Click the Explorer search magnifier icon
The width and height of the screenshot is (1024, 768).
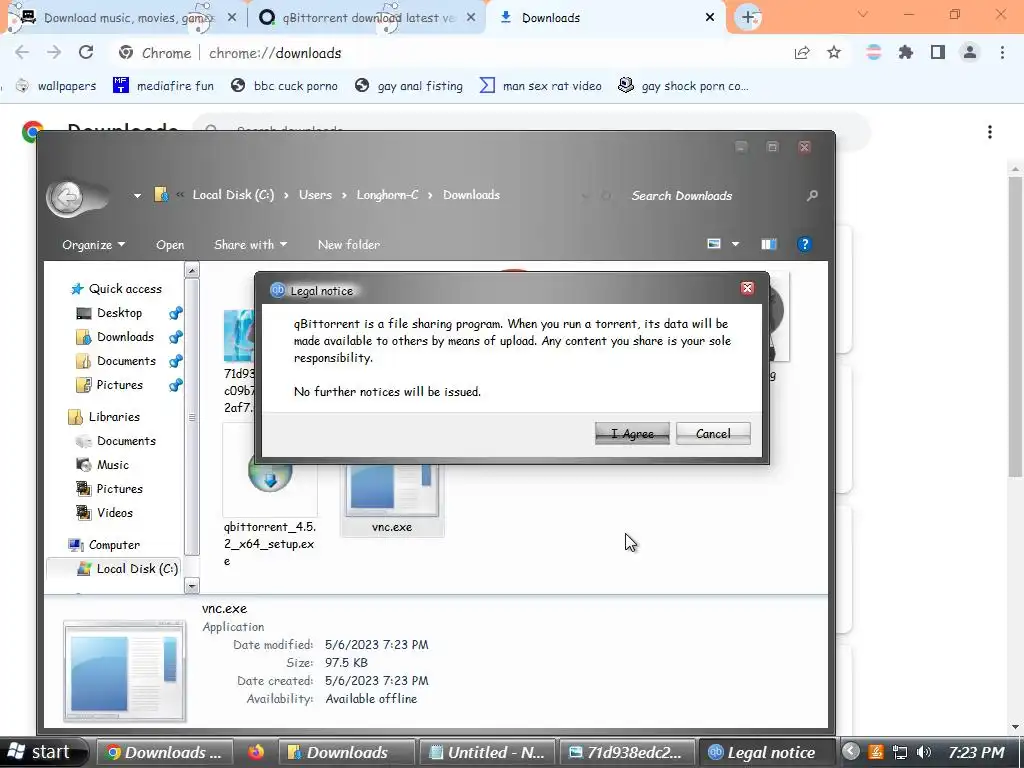(812, 195)
